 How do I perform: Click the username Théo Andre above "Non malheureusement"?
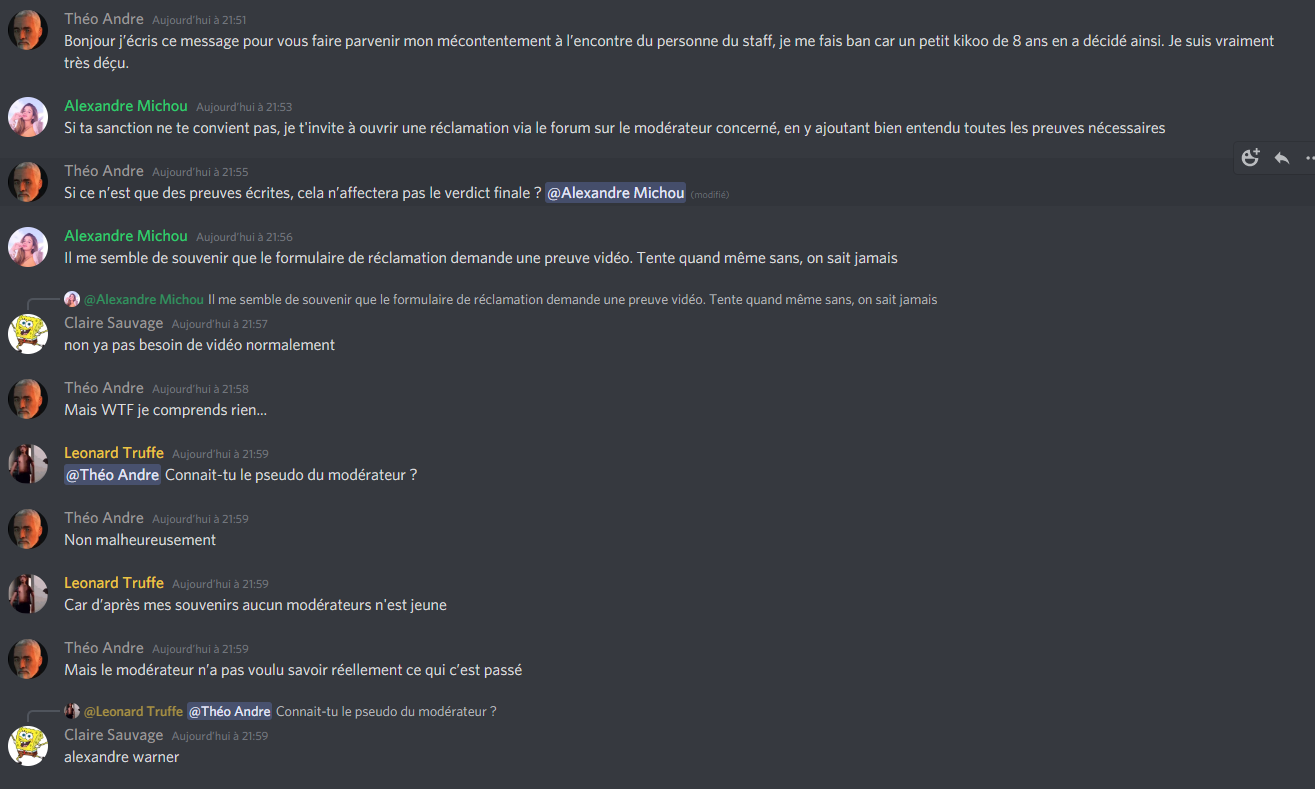tap(104, 518)
